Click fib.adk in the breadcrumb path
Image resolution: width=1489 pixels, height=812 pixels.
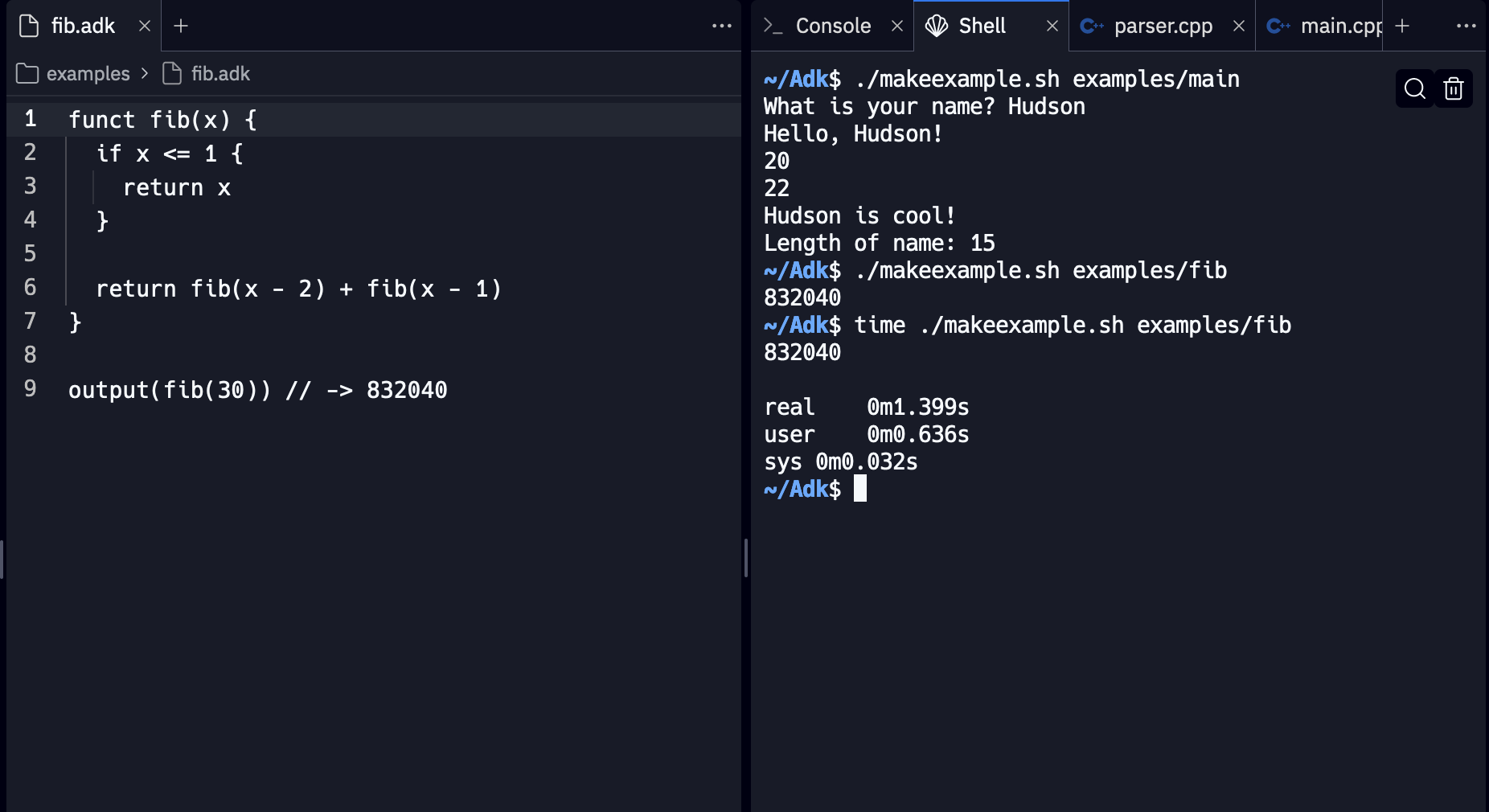pyautogui.click(x=219, y=74)
